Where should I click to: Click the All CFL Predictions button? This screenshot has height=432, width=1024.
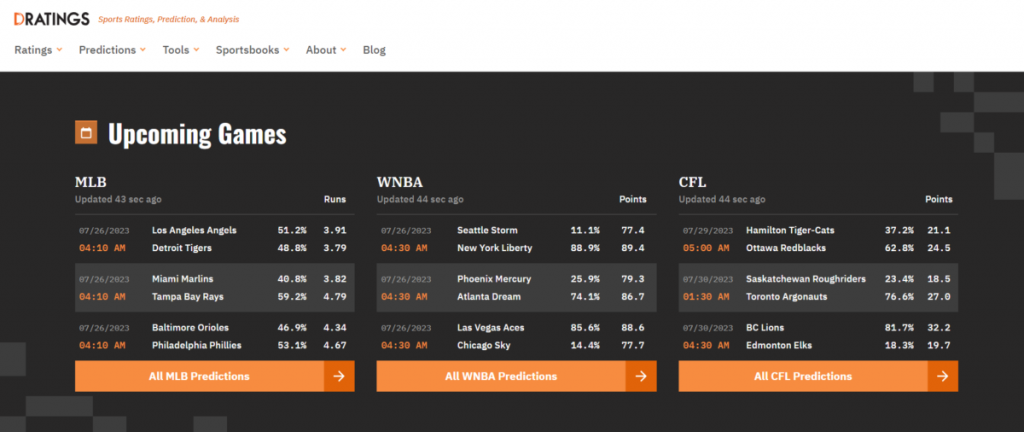(818, 377)
